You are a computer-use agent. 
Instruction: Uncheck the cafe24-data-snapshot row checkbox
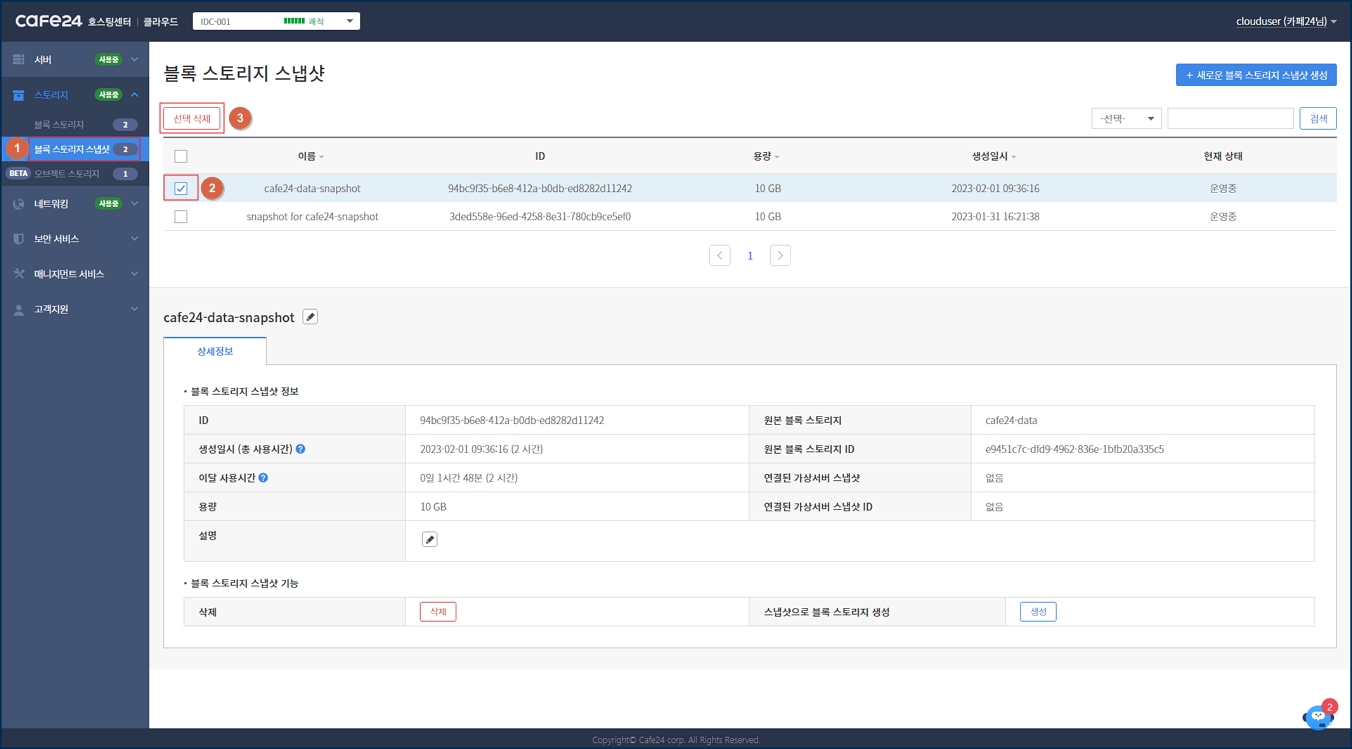(x=181, y=188)
